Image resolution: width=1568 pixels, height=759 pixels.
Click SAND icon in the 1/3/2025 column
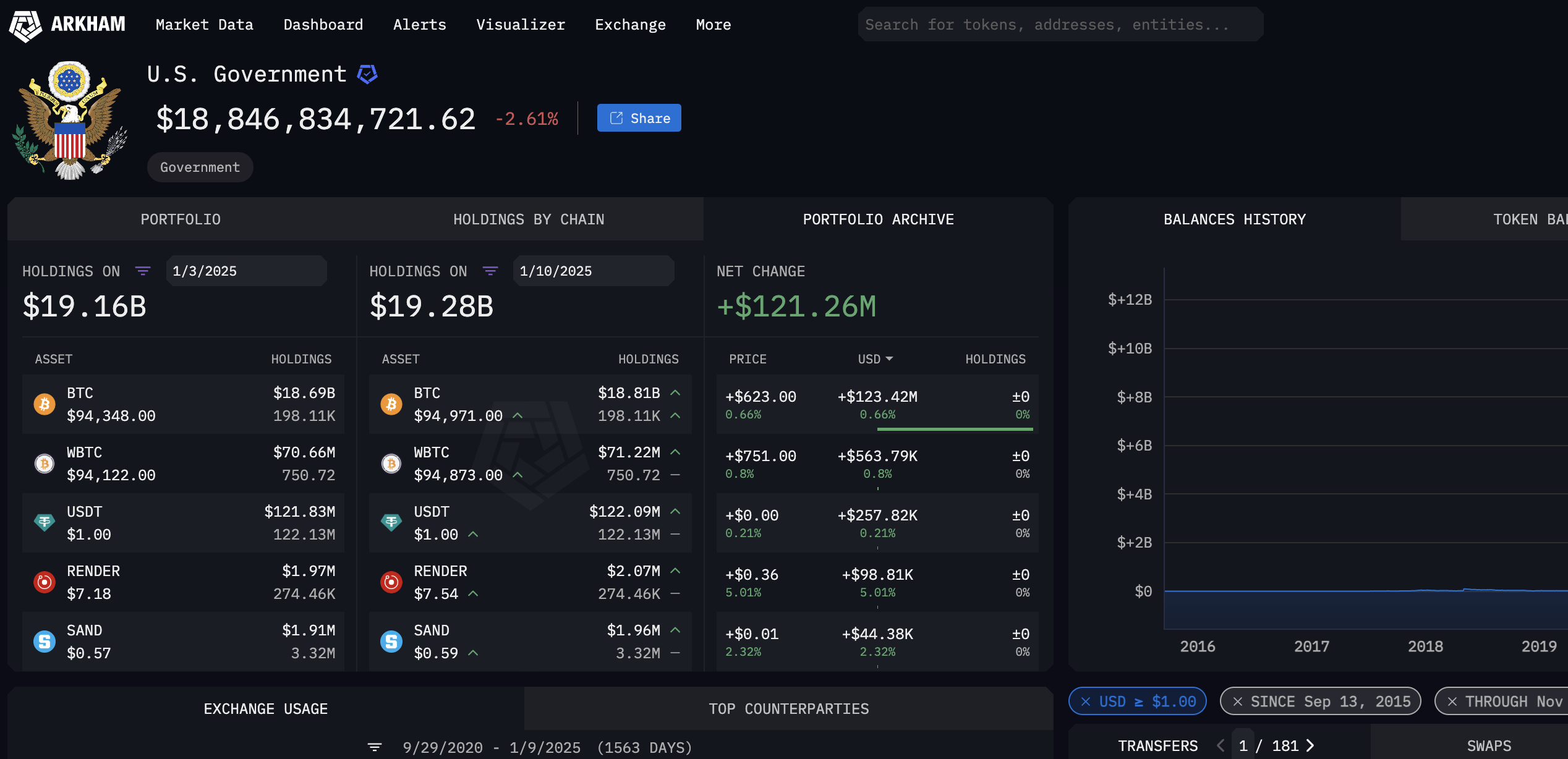tap(45, 642)
